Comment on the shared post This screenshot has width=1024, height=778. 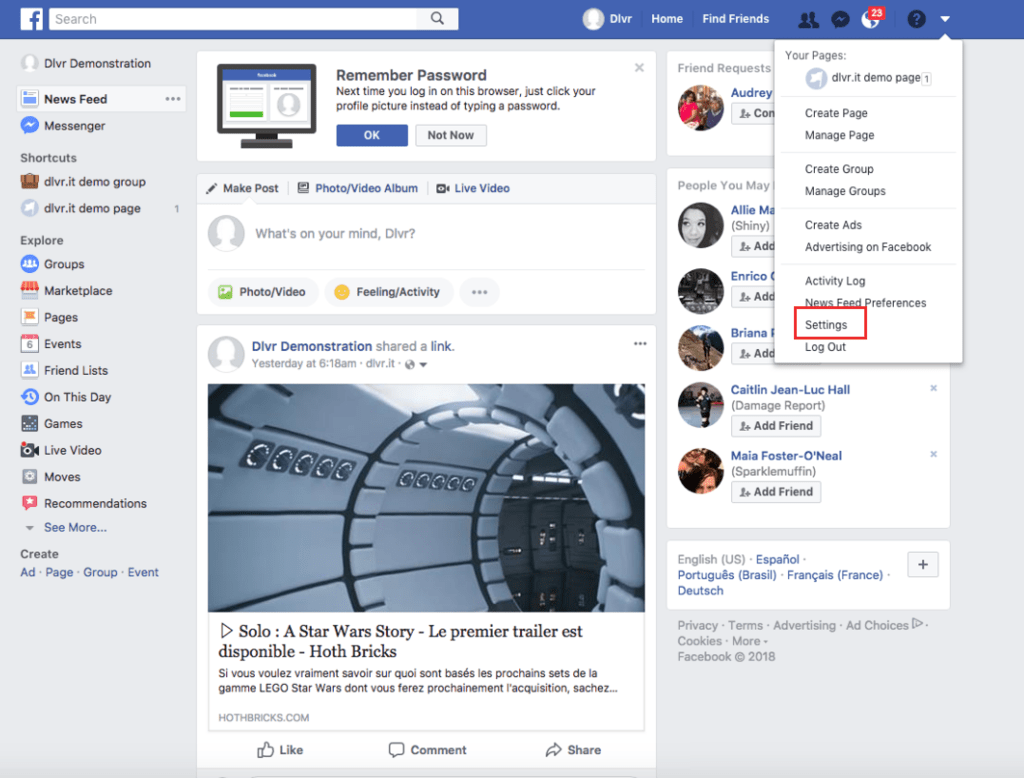point(428,750)
